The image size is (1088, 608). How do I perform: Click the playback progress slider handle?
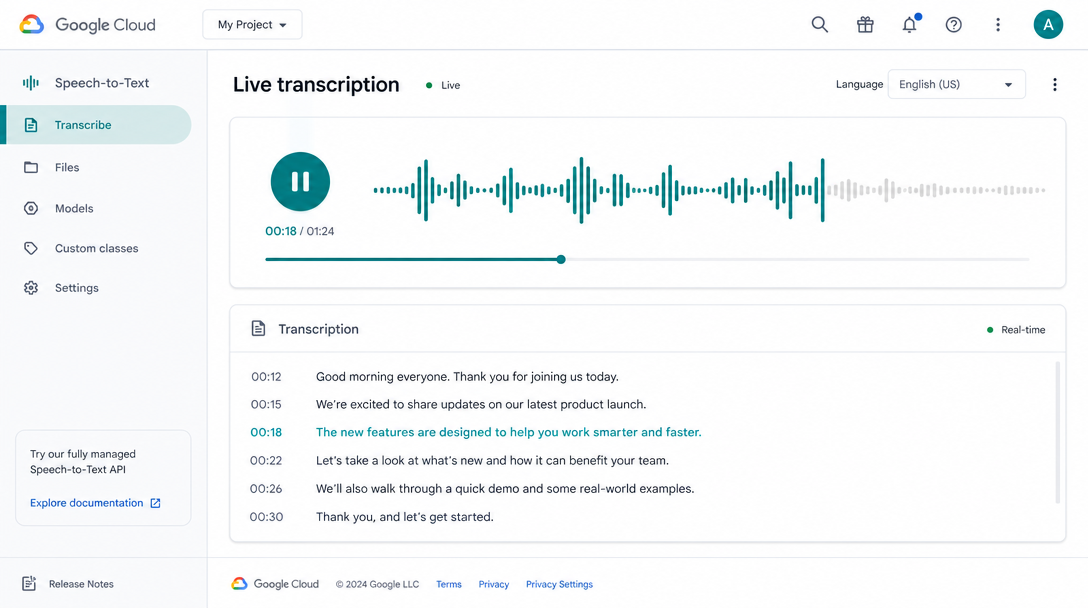(561, 260)
